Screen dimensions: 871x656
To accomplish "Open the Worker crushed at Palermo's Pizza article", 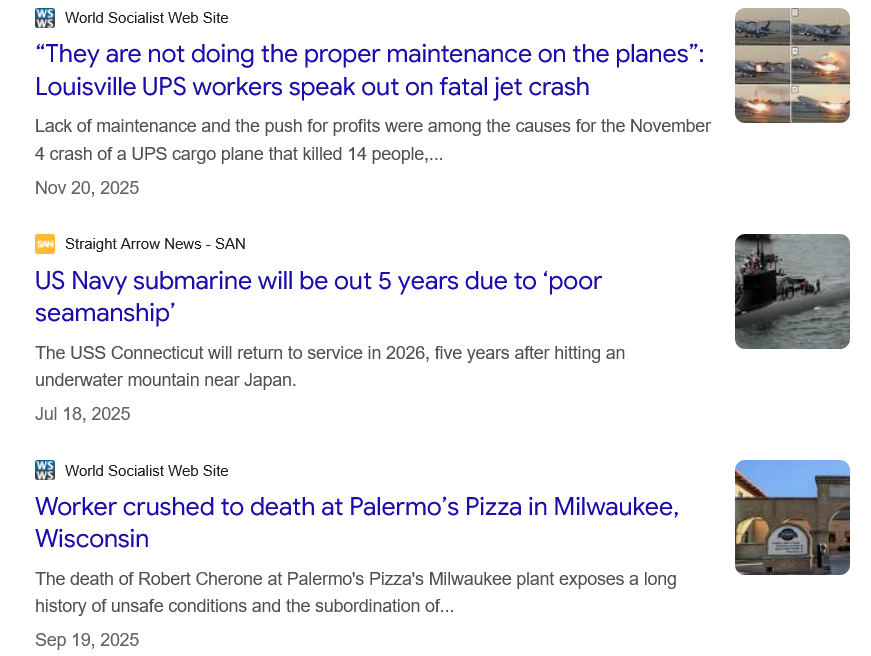I will click(356, 522).
